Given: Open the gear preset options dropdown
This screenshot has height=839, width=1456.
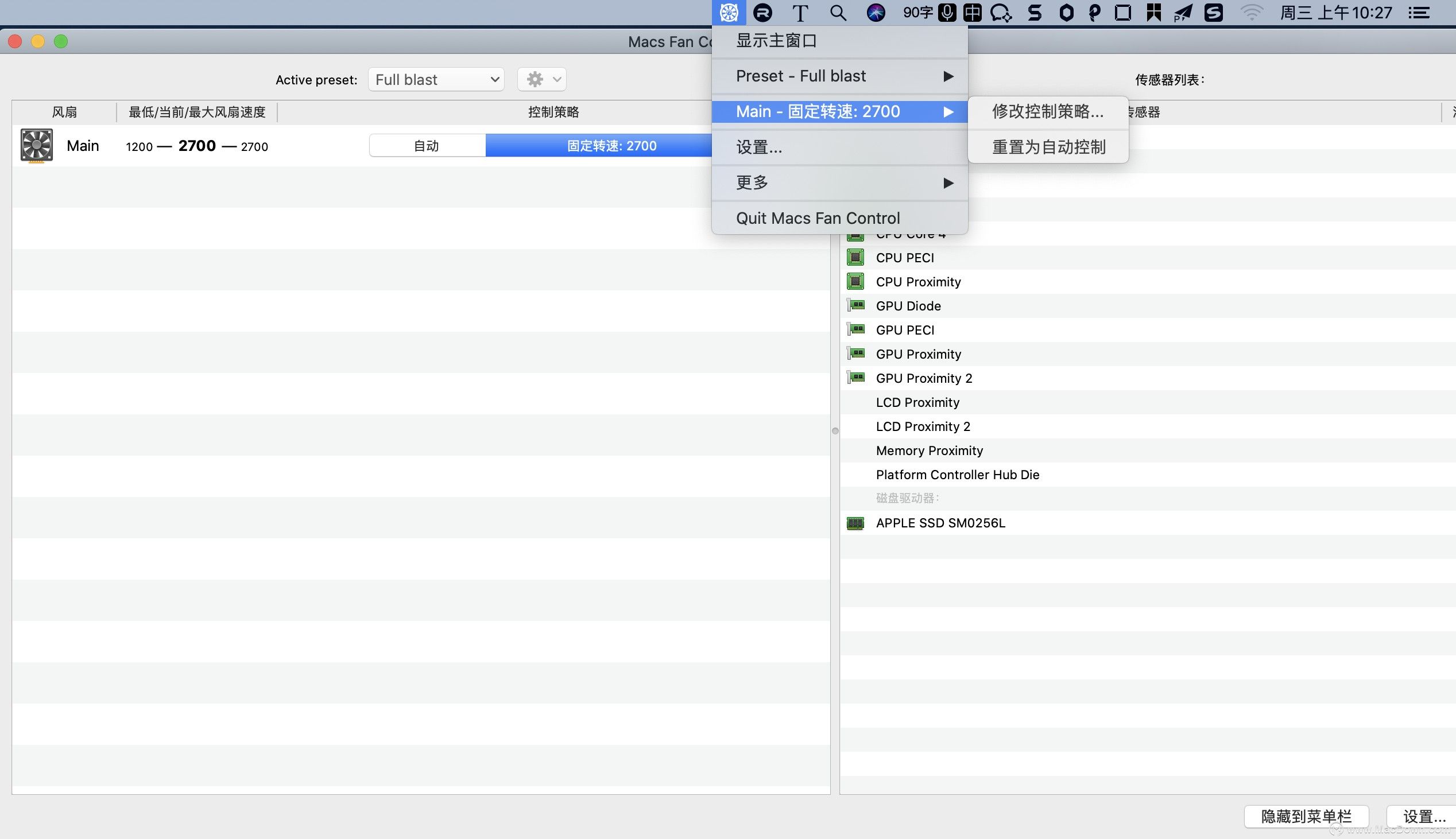Looking at the screenshot, I should click(542, 80).
